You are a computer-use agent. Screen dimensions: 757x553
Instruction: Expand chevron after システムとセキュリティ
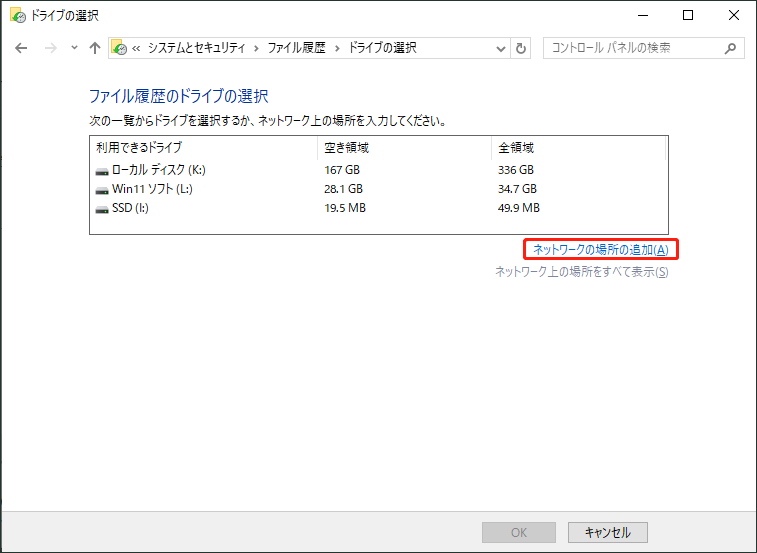tap(256, 48)
